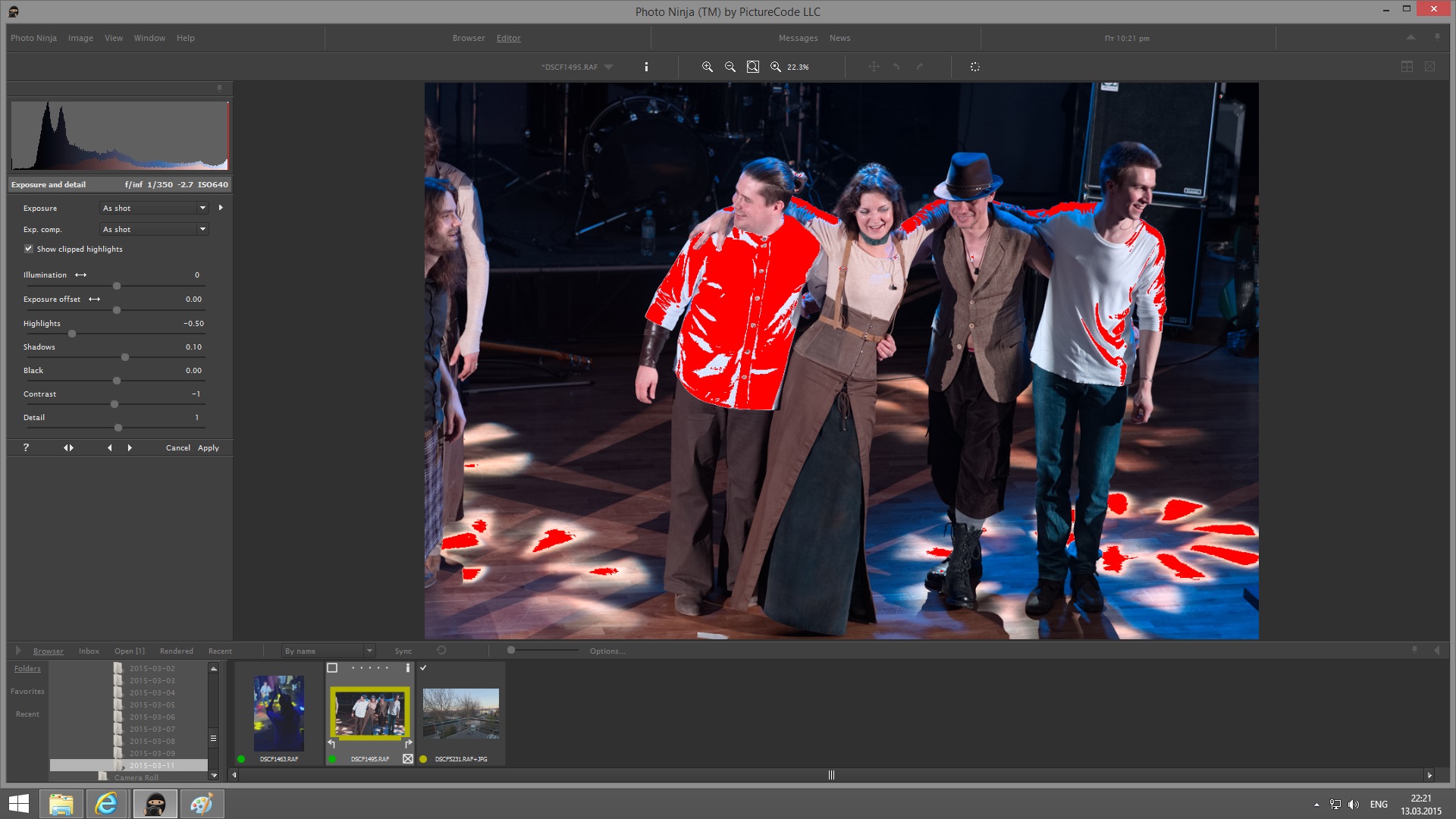Click the Cancel button
This screenshot has height=819, width=1456.
(x=178, y=447)
